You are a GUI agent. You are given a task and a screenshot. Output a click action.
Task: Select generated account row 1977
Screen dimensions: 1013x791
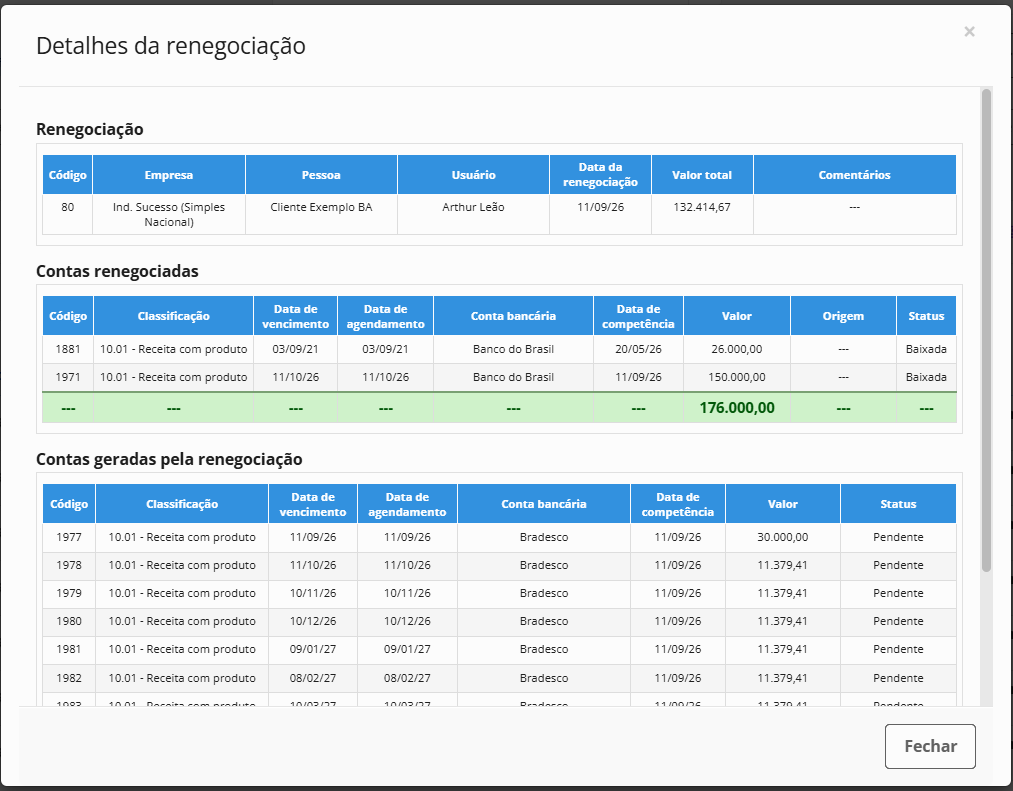coord(499,537)
